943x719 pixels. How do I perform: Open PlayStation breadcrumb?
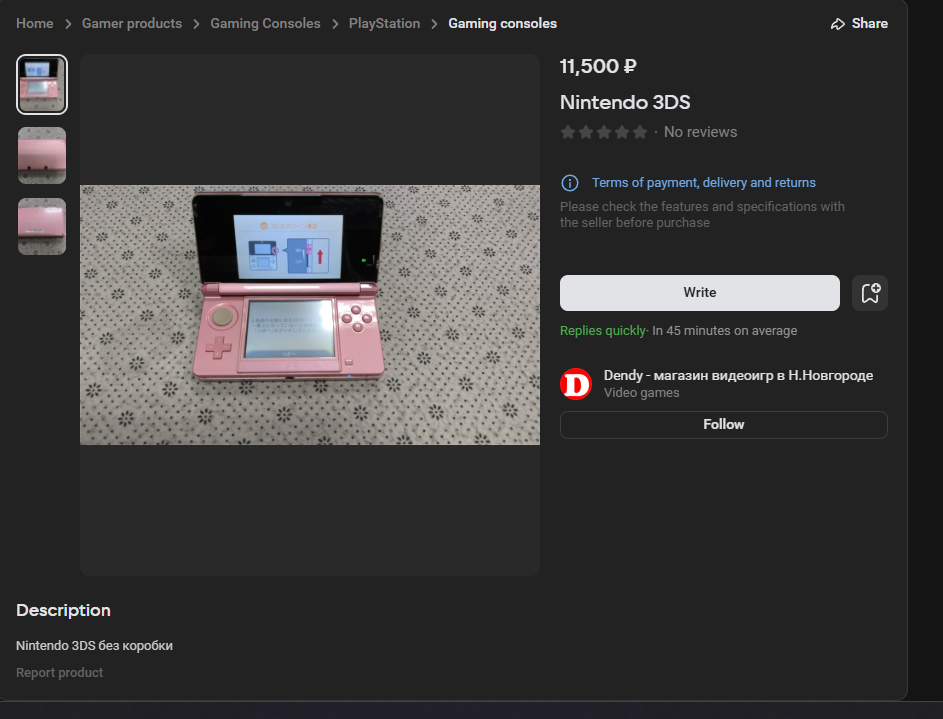(384, 23)
